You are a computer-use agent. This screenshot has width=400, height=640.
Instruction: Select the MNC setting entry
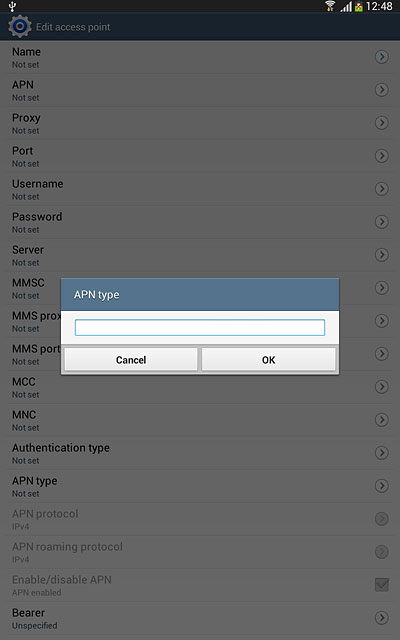pyautogui.click(x=200, y=420)
